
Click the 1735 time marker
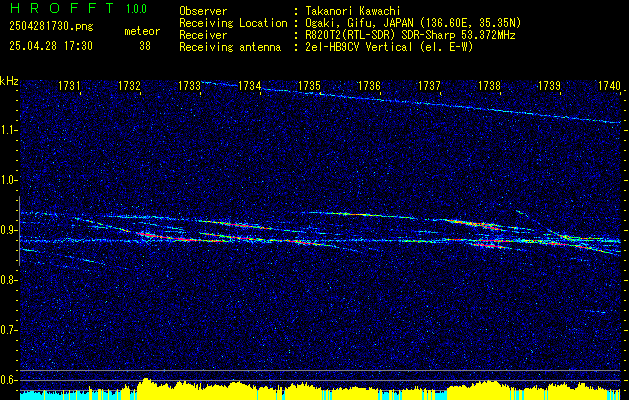pos(309,86)
